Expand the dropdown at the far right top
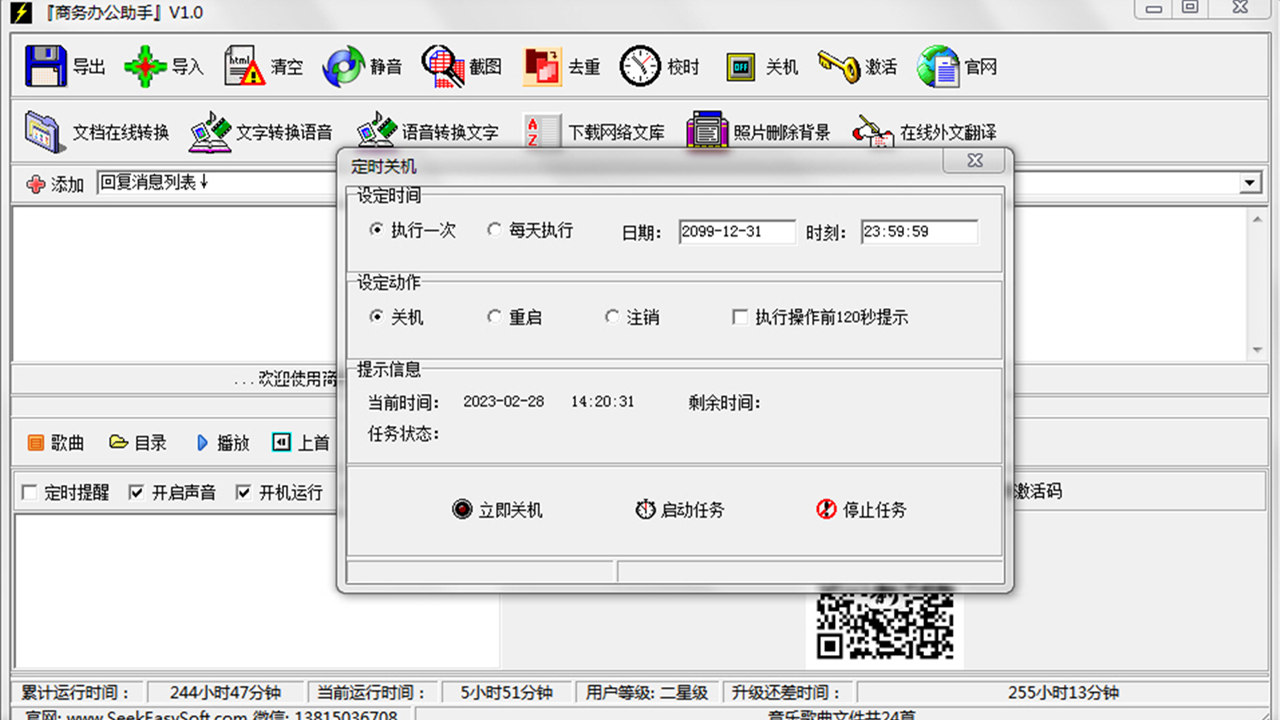Screen dimensions: 1280x720 point(1249,183)
